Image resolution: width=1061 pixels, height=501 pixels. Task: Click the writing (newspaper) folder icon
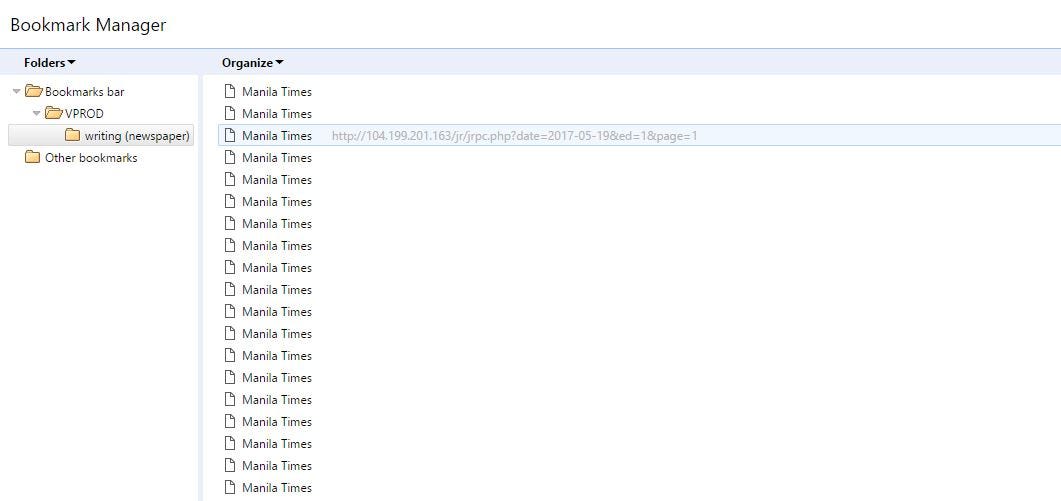[72, 135]
